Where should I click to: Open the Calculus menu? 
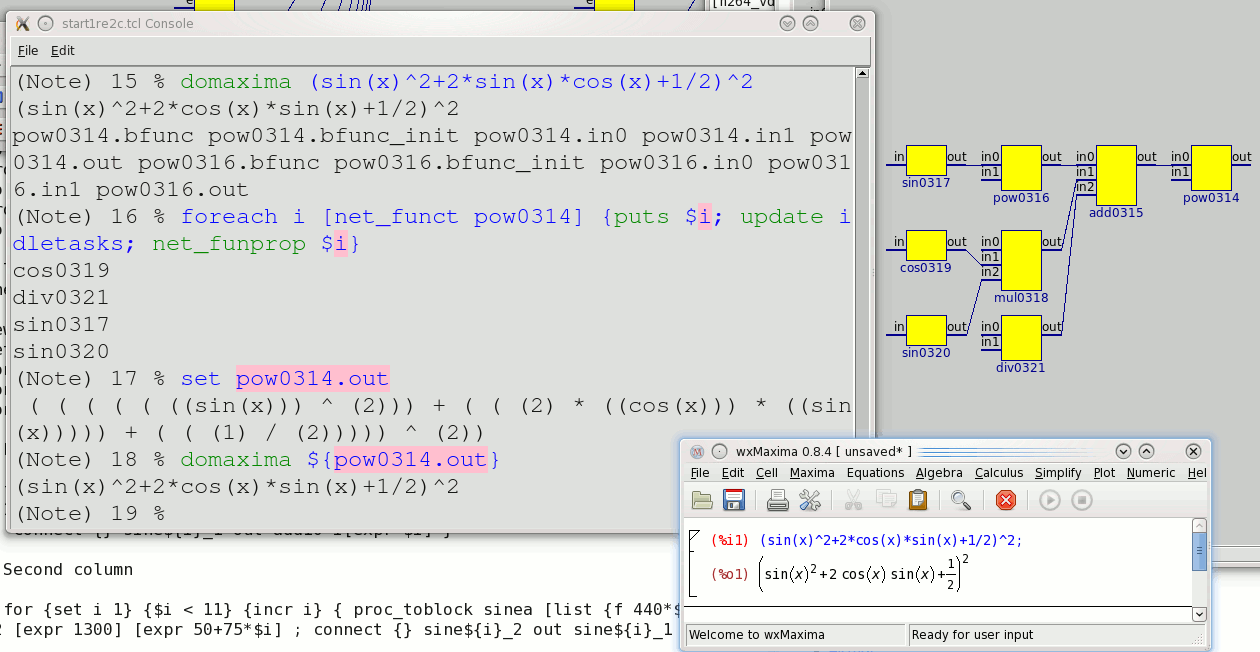click(x=999, y=473)
